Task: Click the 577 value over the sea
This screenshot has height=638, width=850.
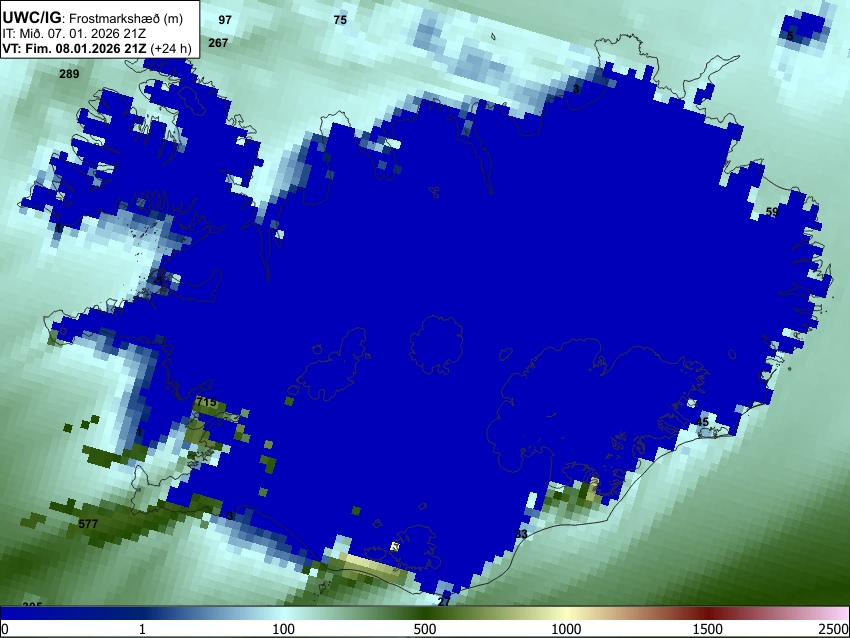Action: [x=88, y=524]
